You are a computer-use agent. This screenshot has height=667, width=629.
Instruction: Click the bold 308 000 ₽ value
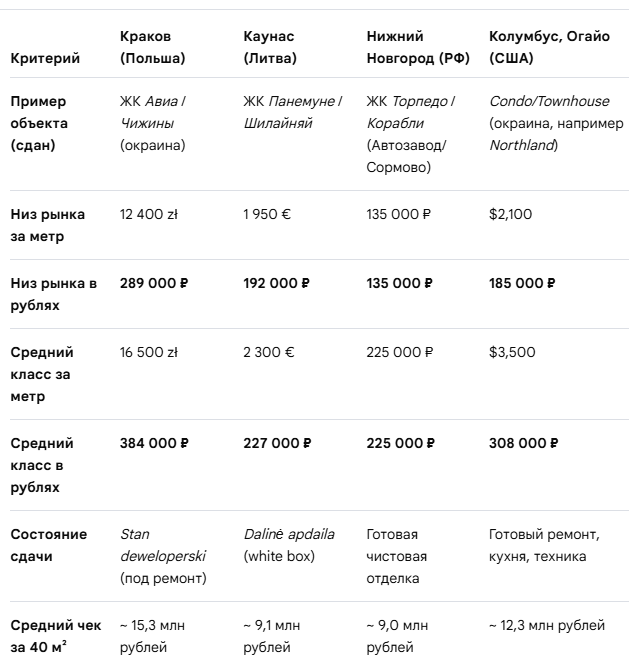coord(524,443)
